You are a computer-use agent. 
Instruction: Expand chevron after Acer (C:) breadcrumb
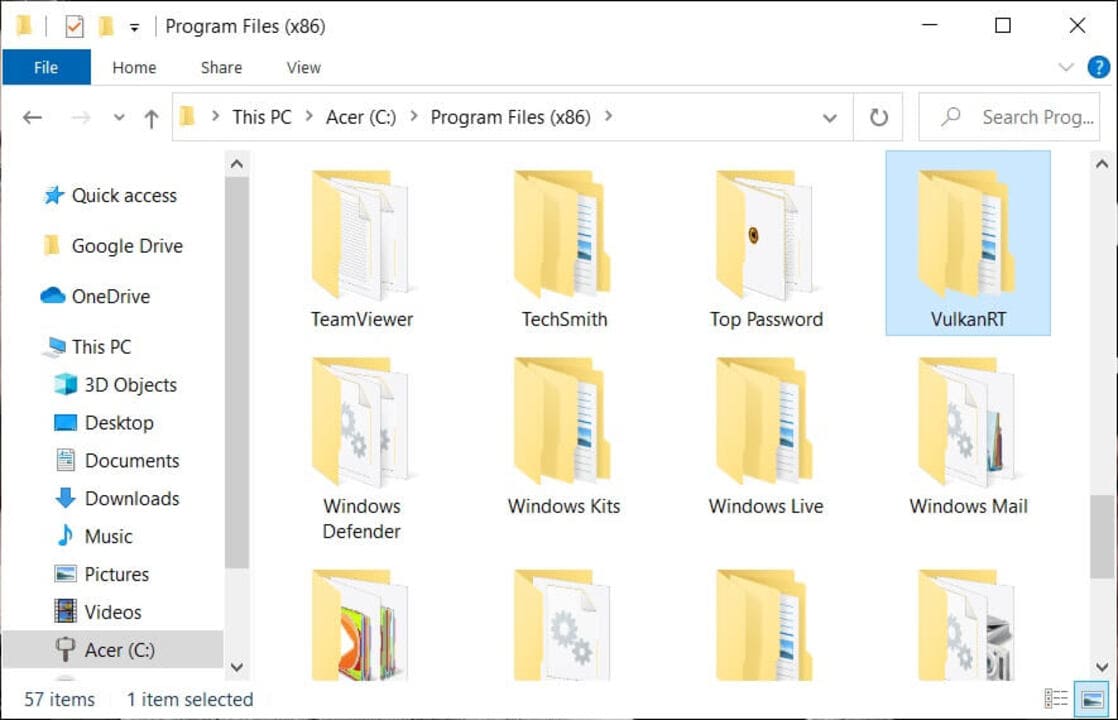point(414,116)
